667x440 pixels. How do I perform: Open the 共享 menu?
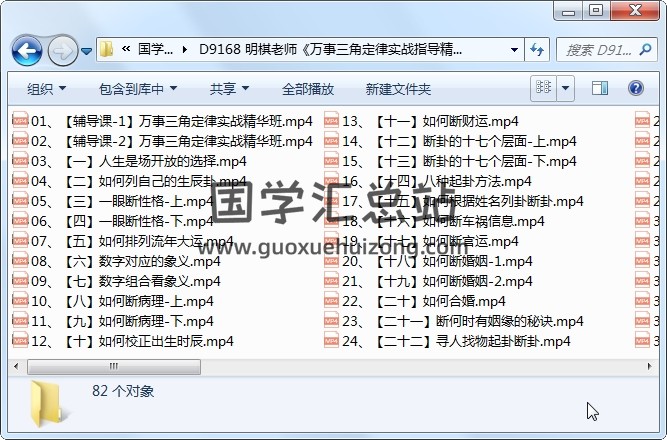pos(229,89)
